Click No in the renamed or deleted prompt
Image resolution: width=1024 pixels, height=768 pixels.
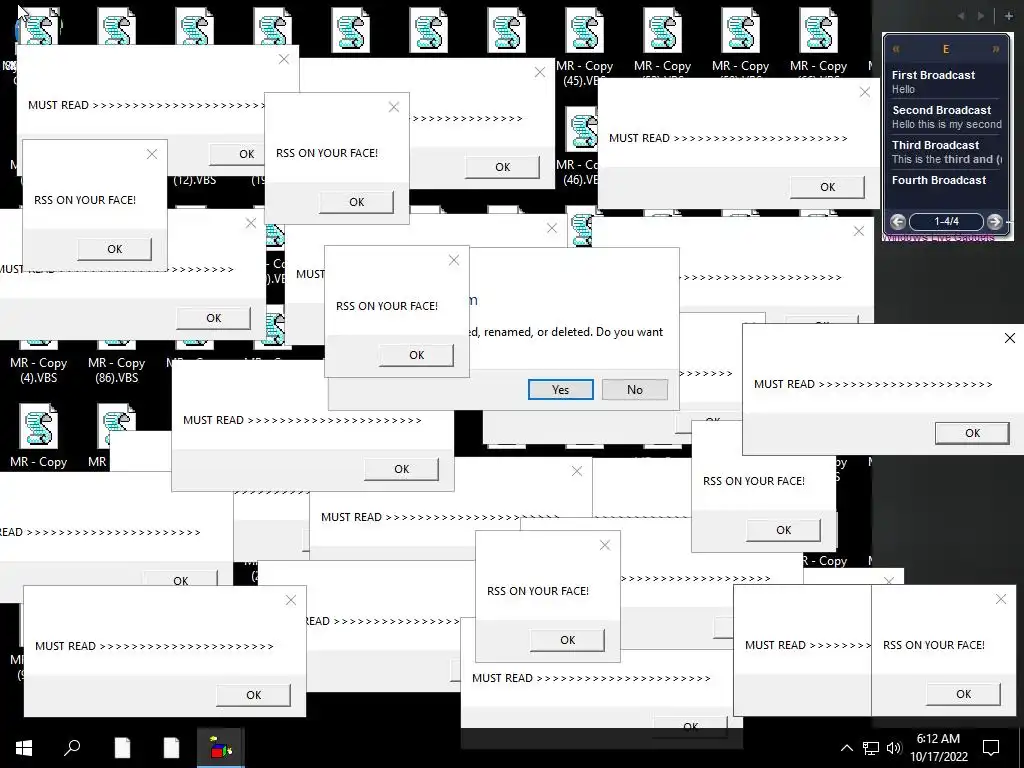[x=635, y=389]
